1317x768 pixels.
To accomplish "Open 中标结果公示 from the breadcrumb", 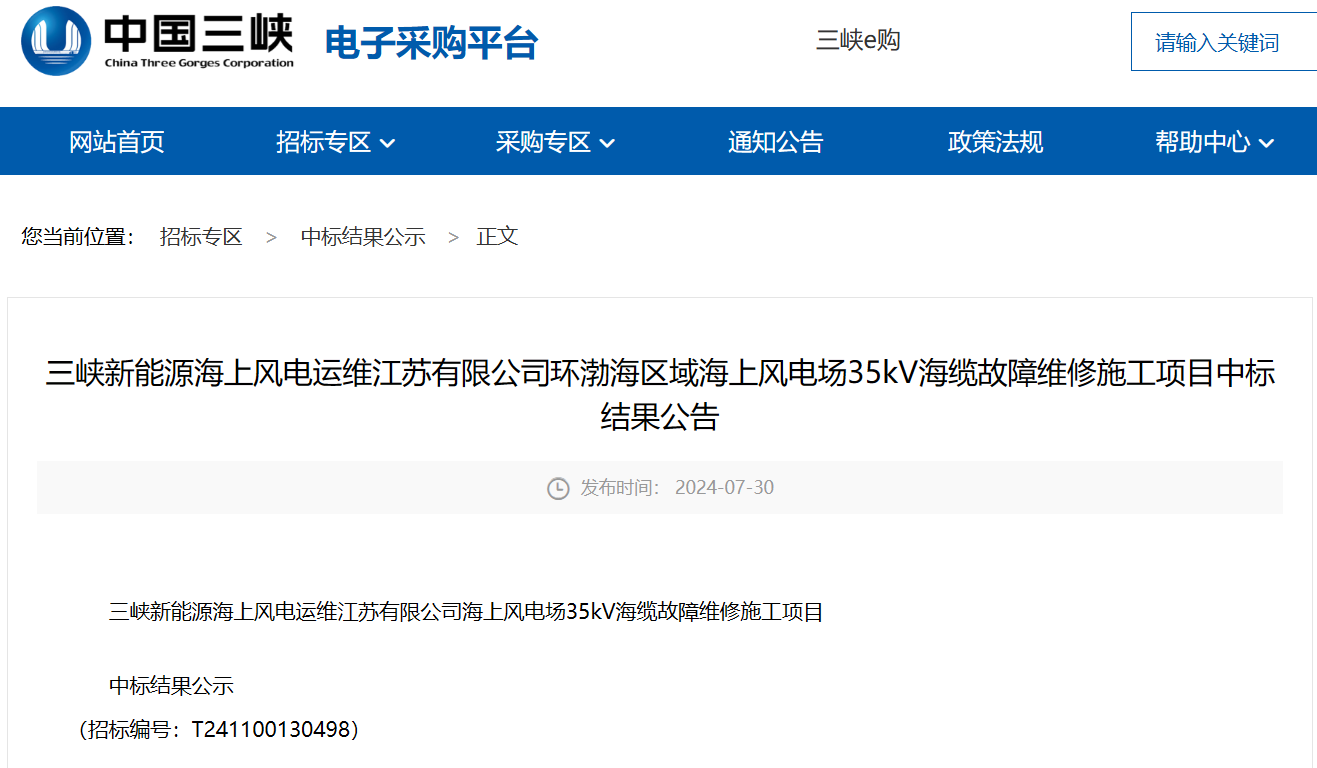I will pos(363,237).
